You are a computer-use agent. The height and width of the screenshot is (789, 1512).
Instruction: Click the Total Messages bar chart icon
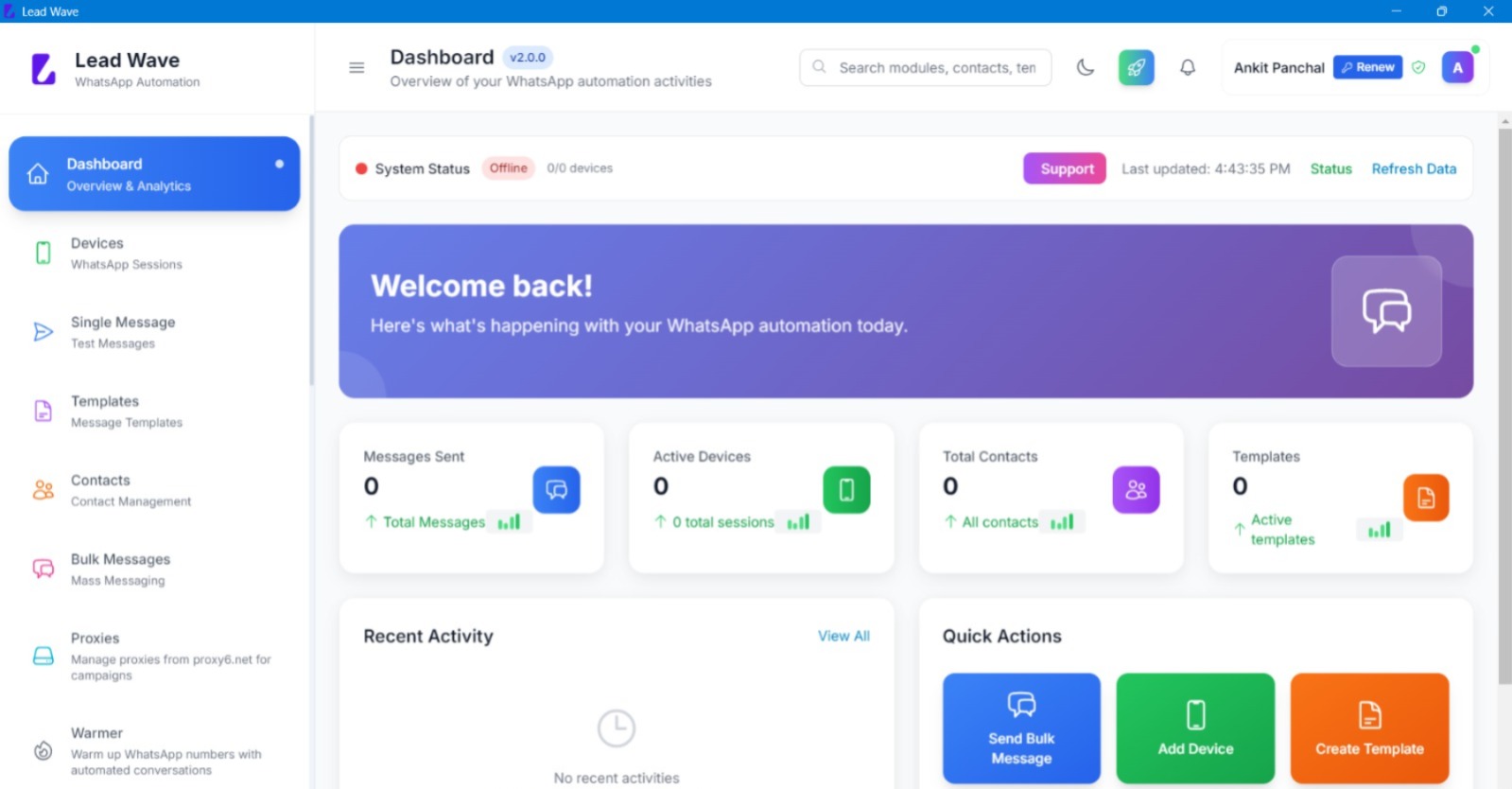point(509,521)
